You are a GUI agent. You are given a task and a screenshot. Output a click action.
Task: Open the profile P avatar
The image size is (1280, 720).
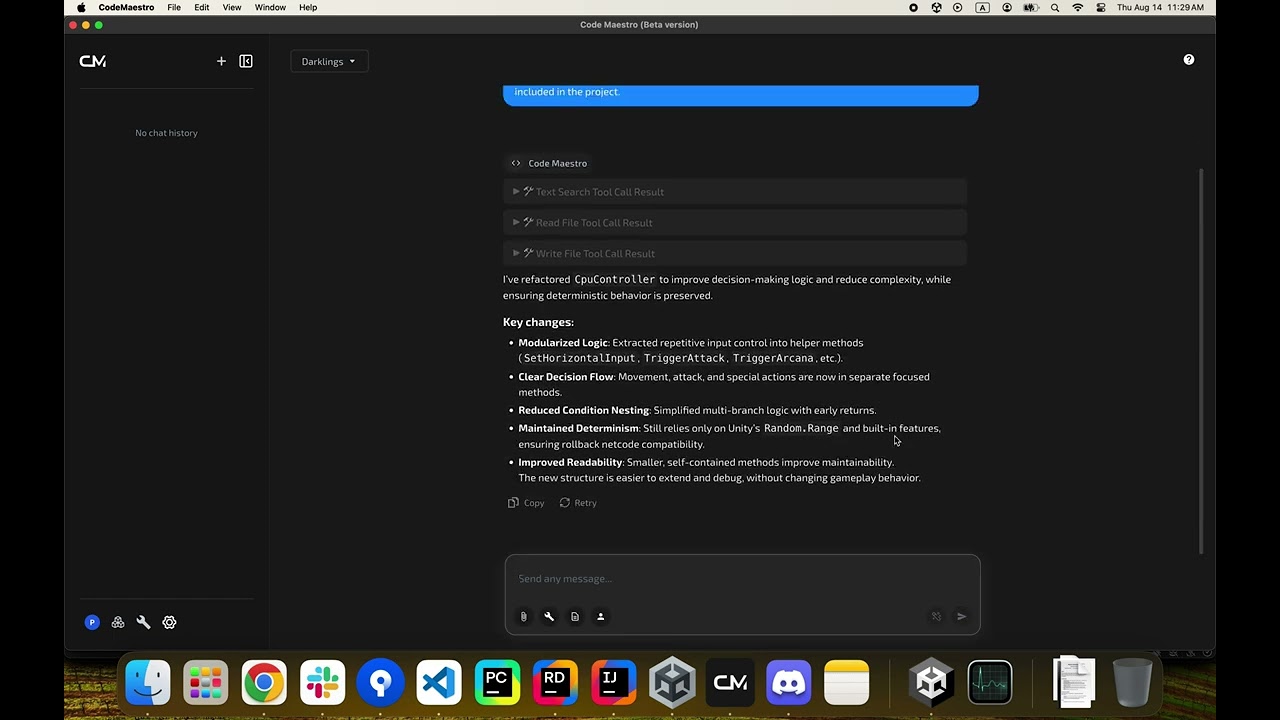click(x=92, y=622)
